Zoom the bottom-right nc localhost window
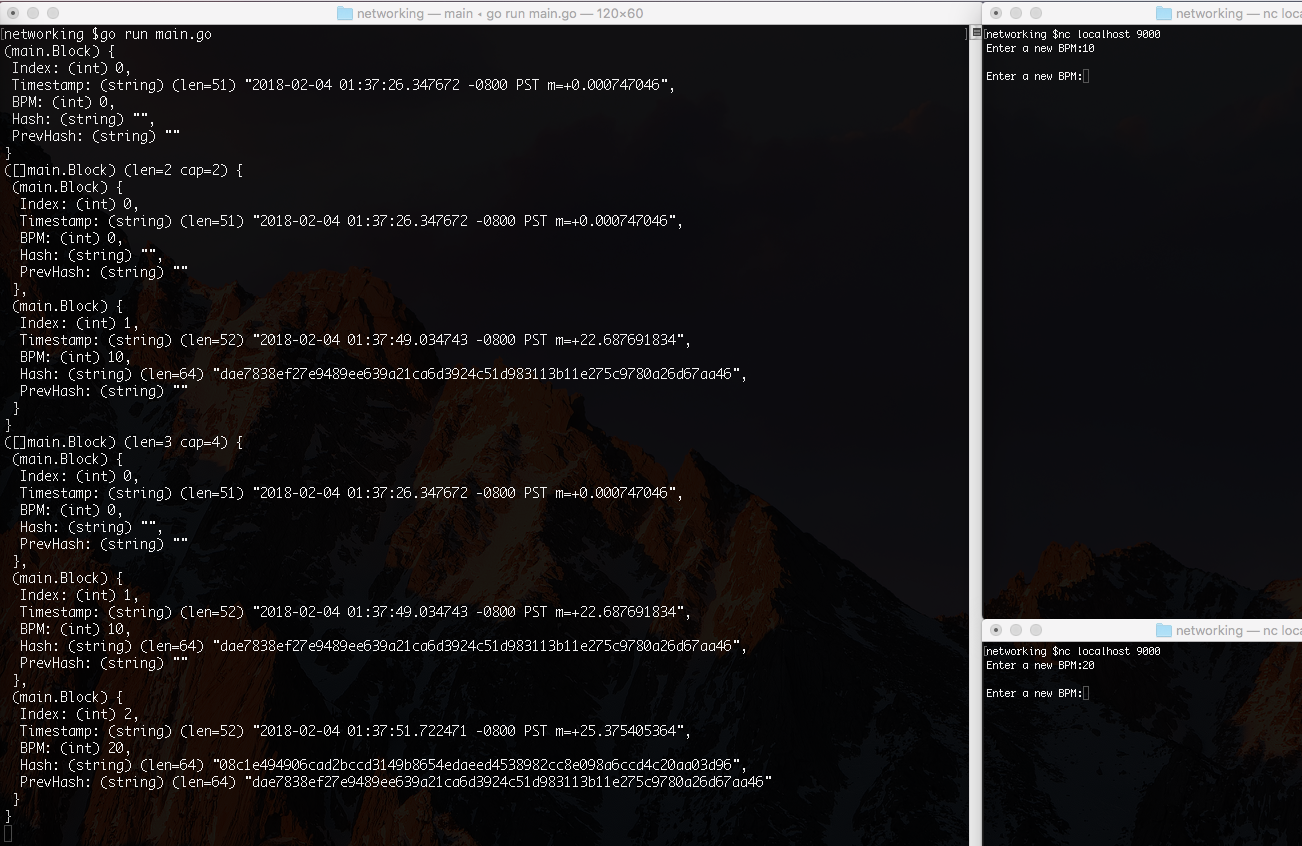This screenshot has width=1302, height=846. [1036, 630]
